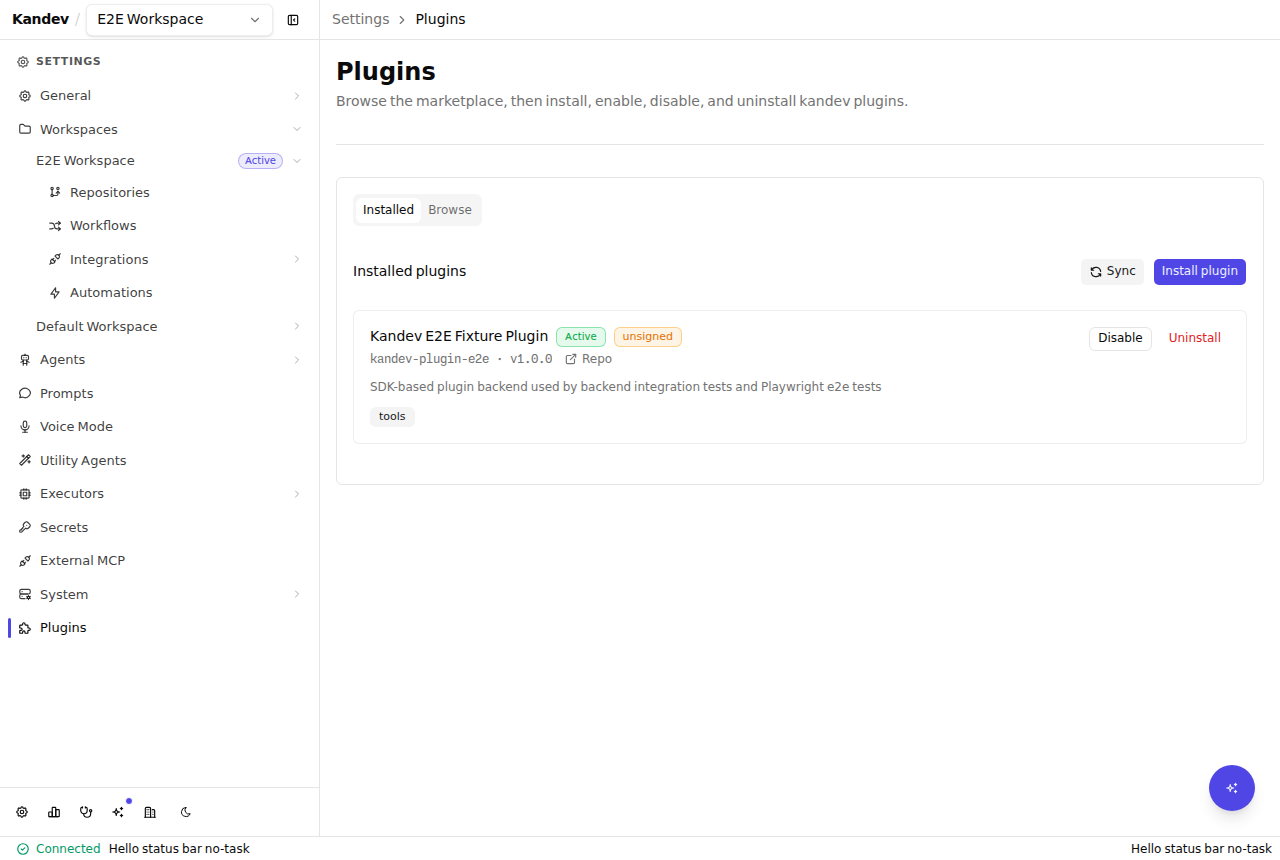Viewport: 1280px width, 860px height.
Task: Switch to the Browse tab
Action: click(x=450, y=210)
